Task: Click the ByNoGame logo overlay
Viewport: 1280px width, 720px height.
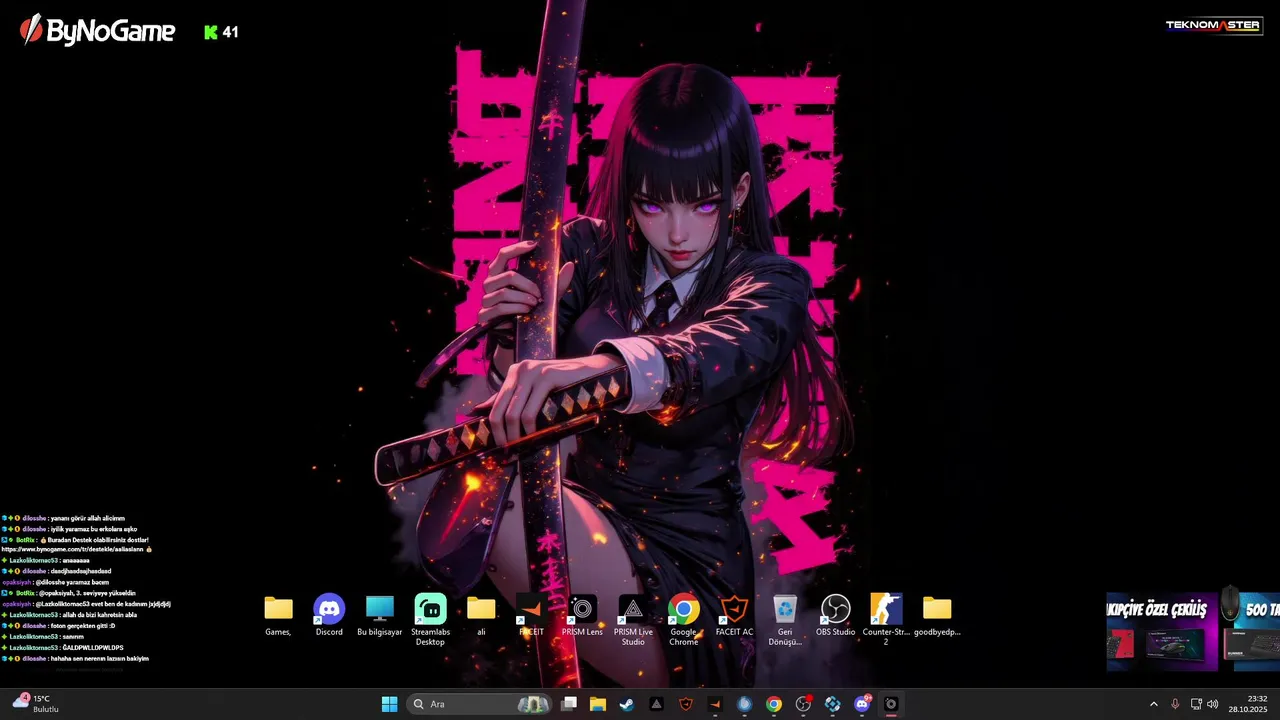Action: (x=98, y=31)
